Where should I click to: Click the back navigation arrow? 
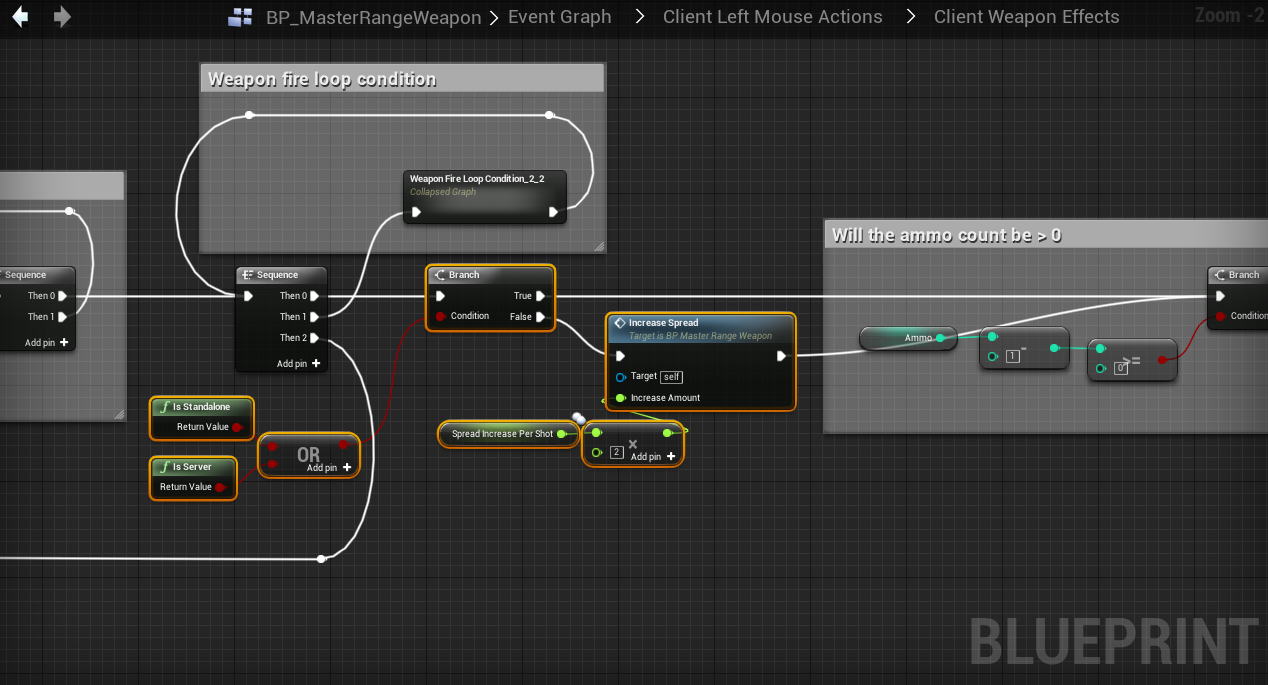click(x=20, y=17)
